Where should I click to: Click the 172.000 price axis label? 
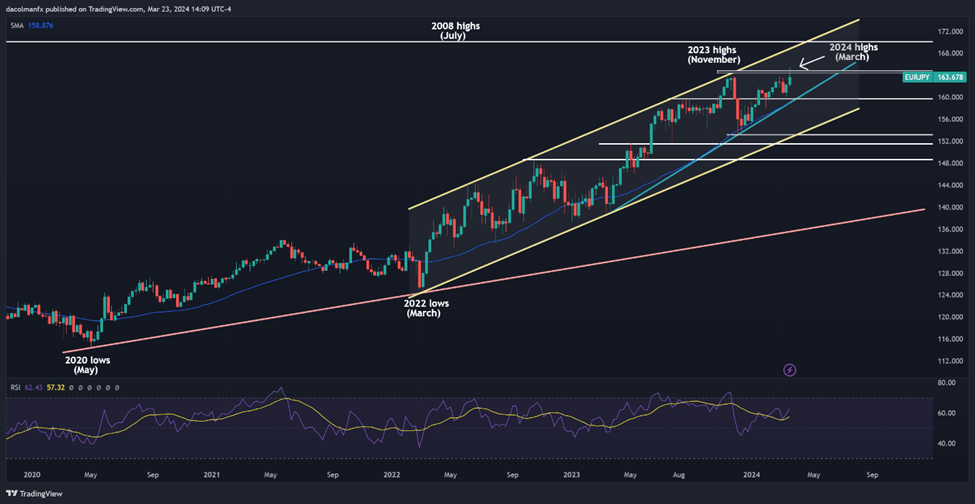pos(952,31)
